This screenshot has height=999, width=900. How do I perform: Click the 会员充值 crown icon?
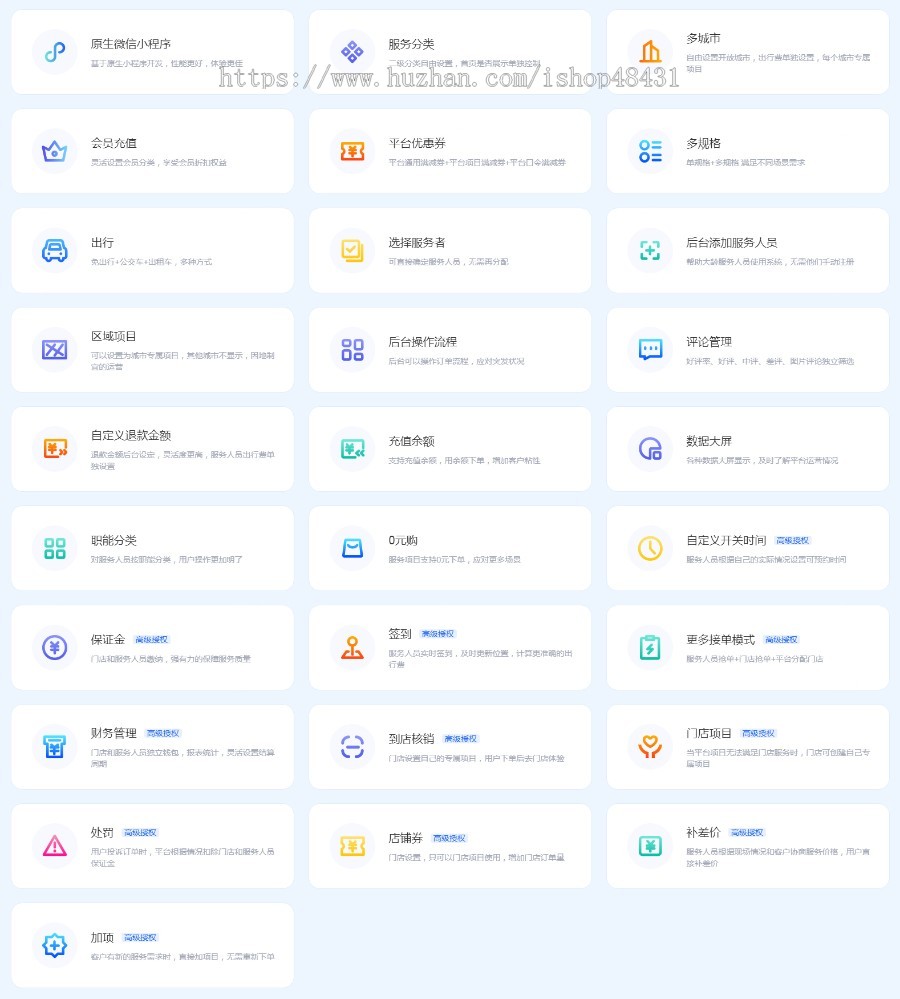pyautogui.click(x=55, y=151)
